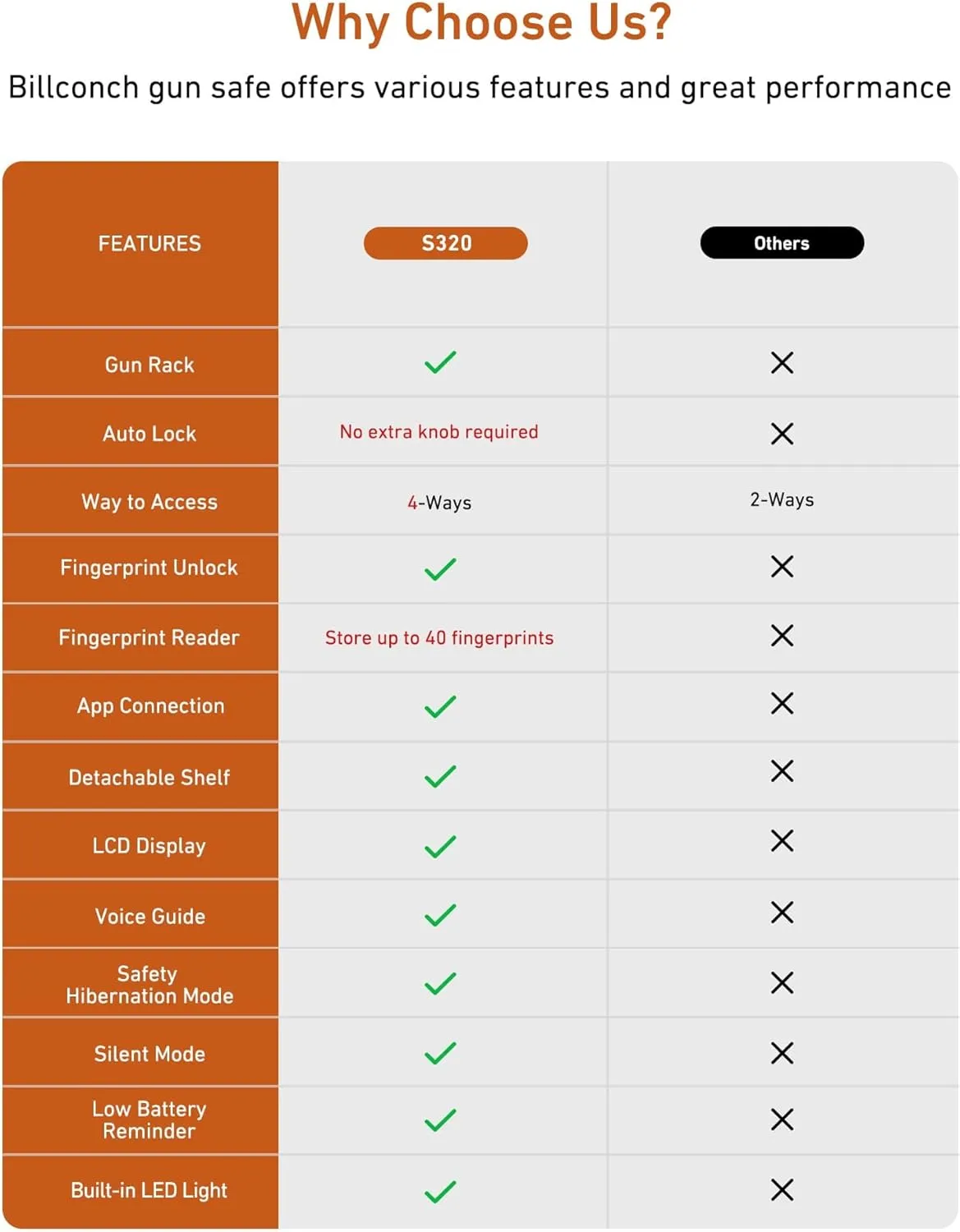Image resolution: width=960 pixels, height=1232 pixels.
Task: Select the Silent Mode green checkmark
Action: pos(440,1054)
